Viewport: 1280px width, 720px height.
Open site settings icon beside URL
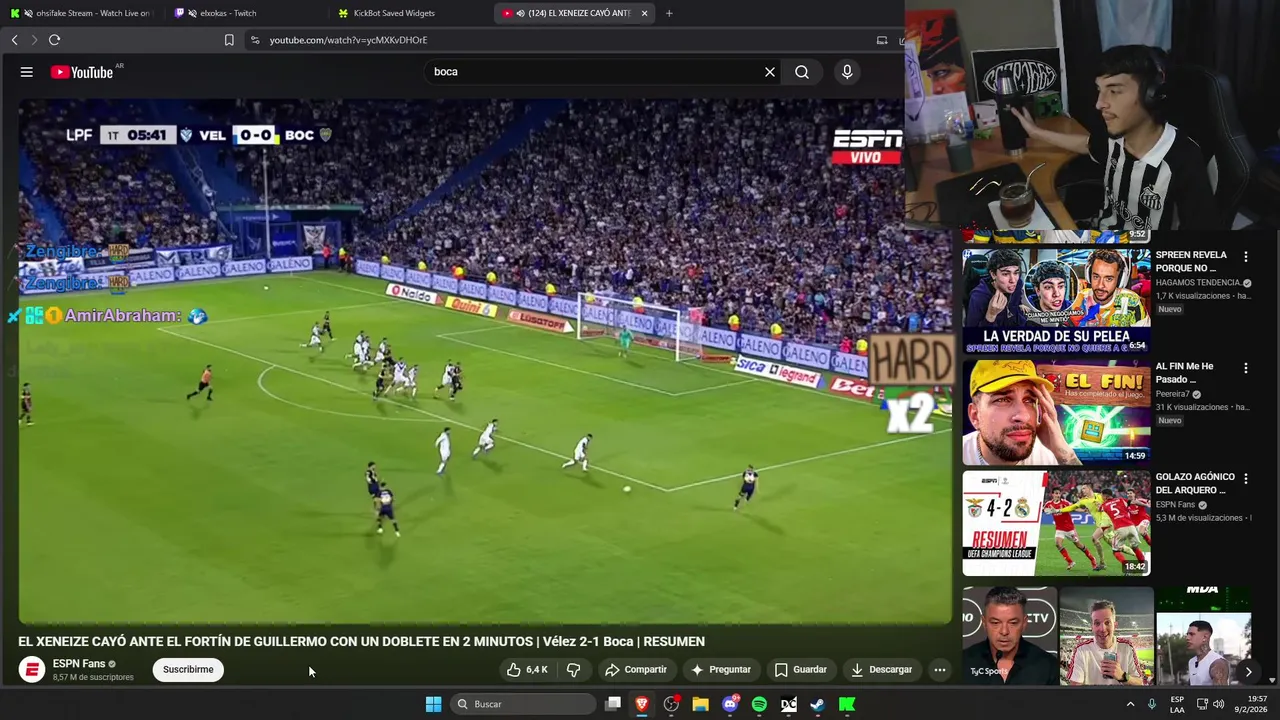point(255,40)
